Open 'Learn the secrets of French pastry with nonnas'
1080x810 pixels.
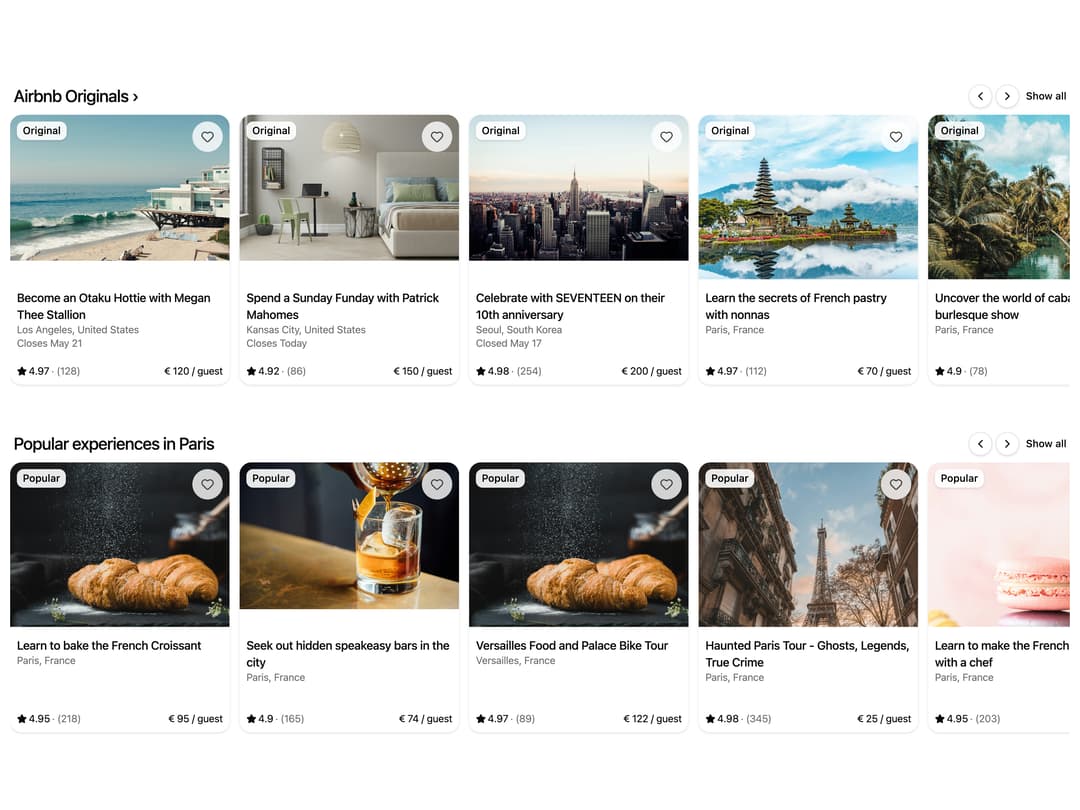[796, 307]
